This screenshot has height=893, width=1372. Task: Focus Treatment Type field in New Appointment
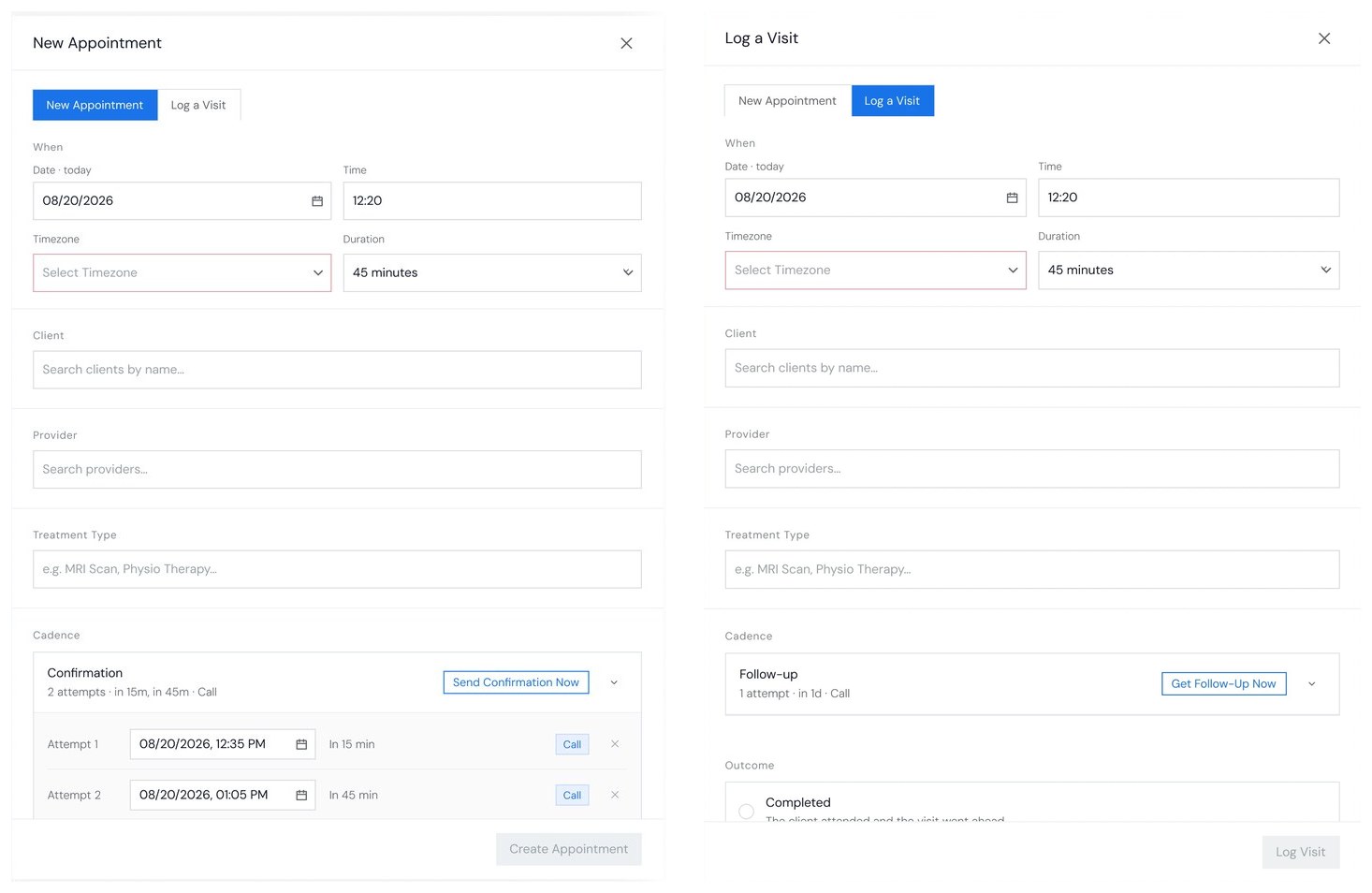click(x=337, y=569)
